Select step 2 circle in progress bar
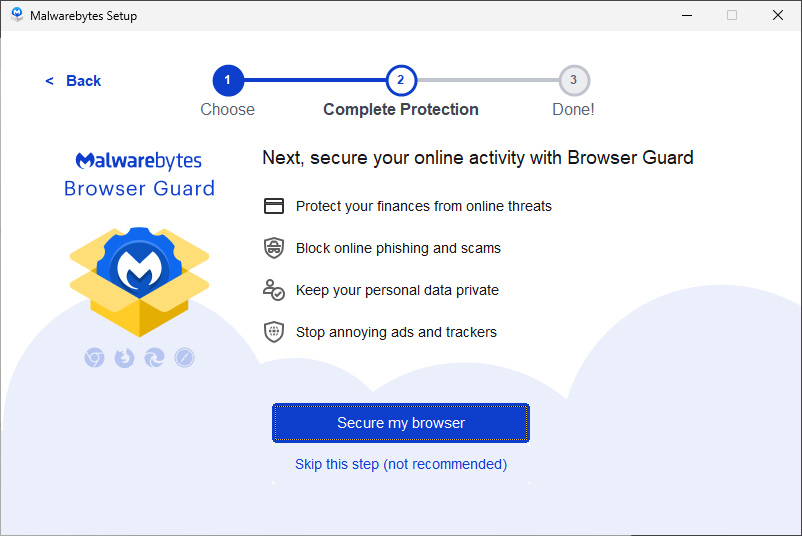This screenshot has height=536, width=802. [x=400, y=80]
